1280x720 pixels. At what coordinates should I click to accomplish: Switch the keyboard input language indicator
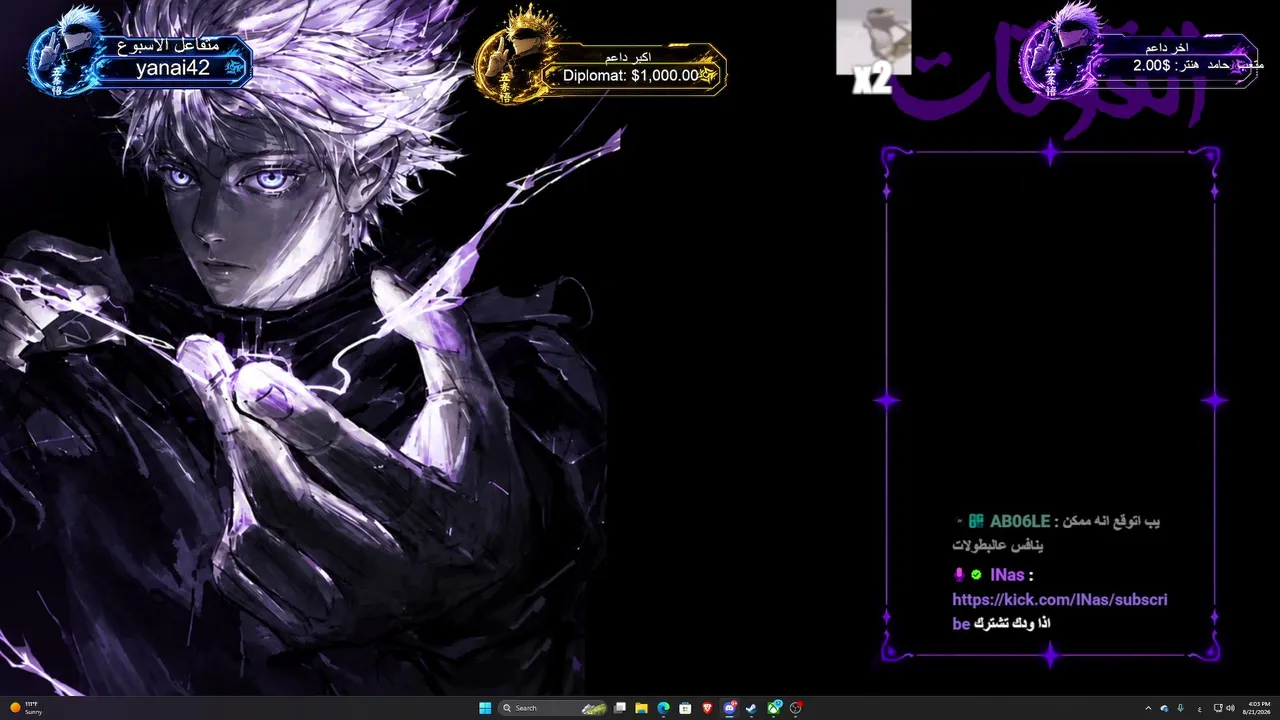click(1199, 708)
